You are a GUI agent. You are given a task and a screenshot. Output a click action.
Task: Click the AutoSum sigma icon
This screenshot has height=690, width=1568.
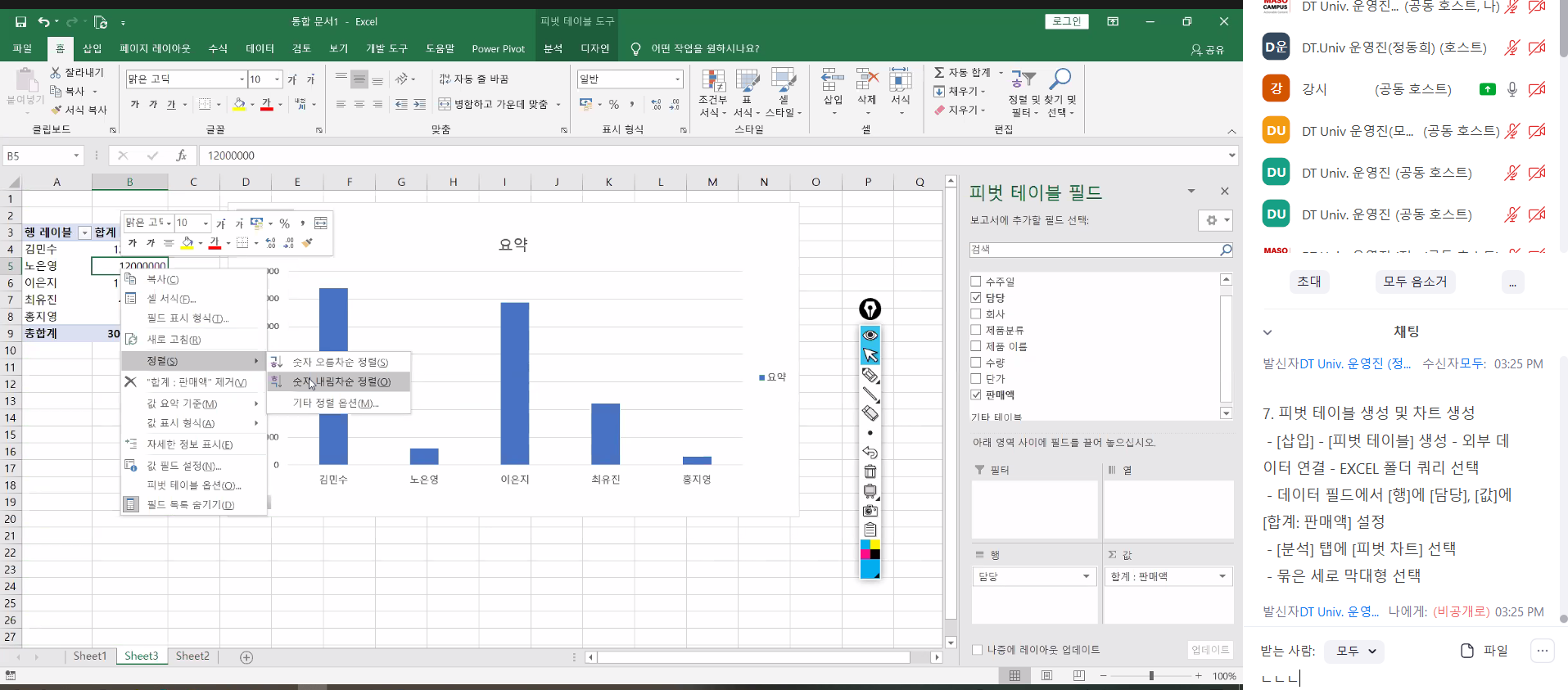coord(939,73)
